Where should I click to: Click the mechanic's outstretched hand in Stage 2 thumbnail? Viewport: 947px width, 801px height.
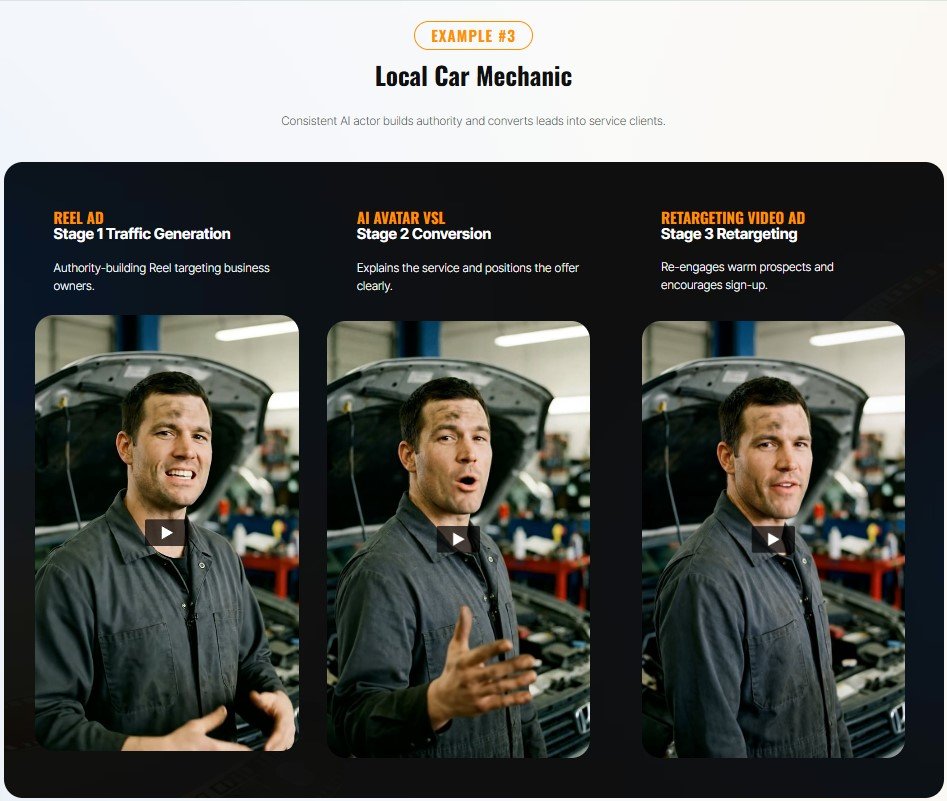pyautogui.click(x=480, y=678)
